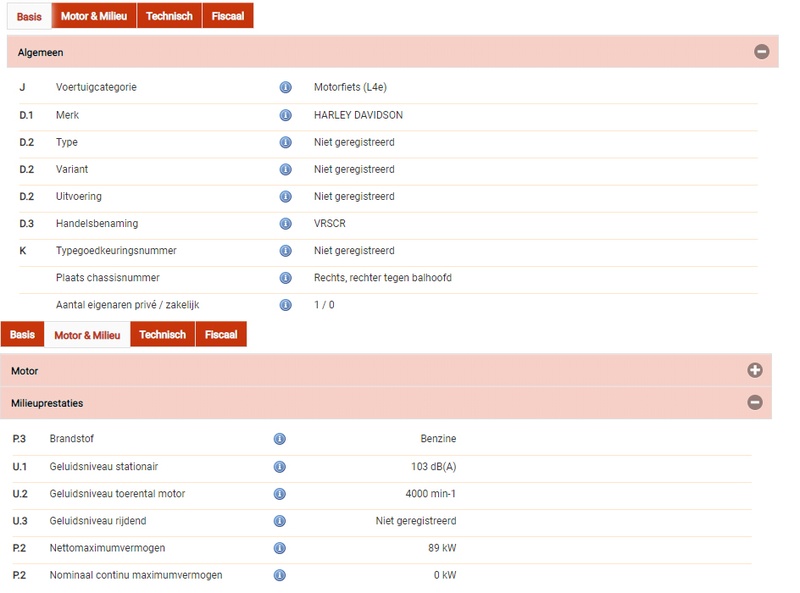
Task: Open info icon for Voertuigcategorie row
Action: 285,87
